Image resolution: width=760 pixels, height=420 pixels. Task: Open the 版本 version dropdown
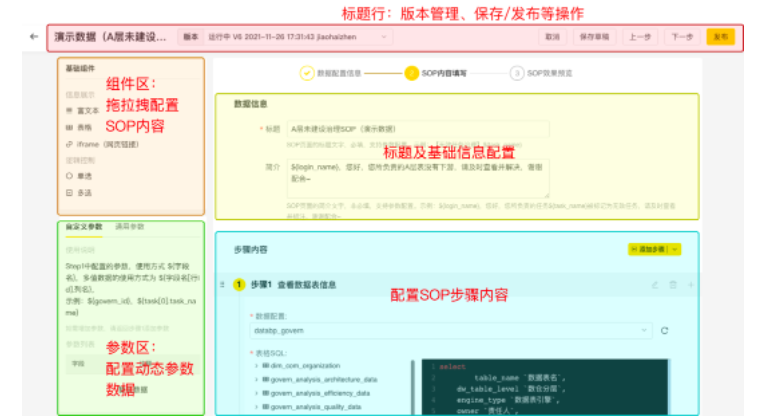[286, 37]
